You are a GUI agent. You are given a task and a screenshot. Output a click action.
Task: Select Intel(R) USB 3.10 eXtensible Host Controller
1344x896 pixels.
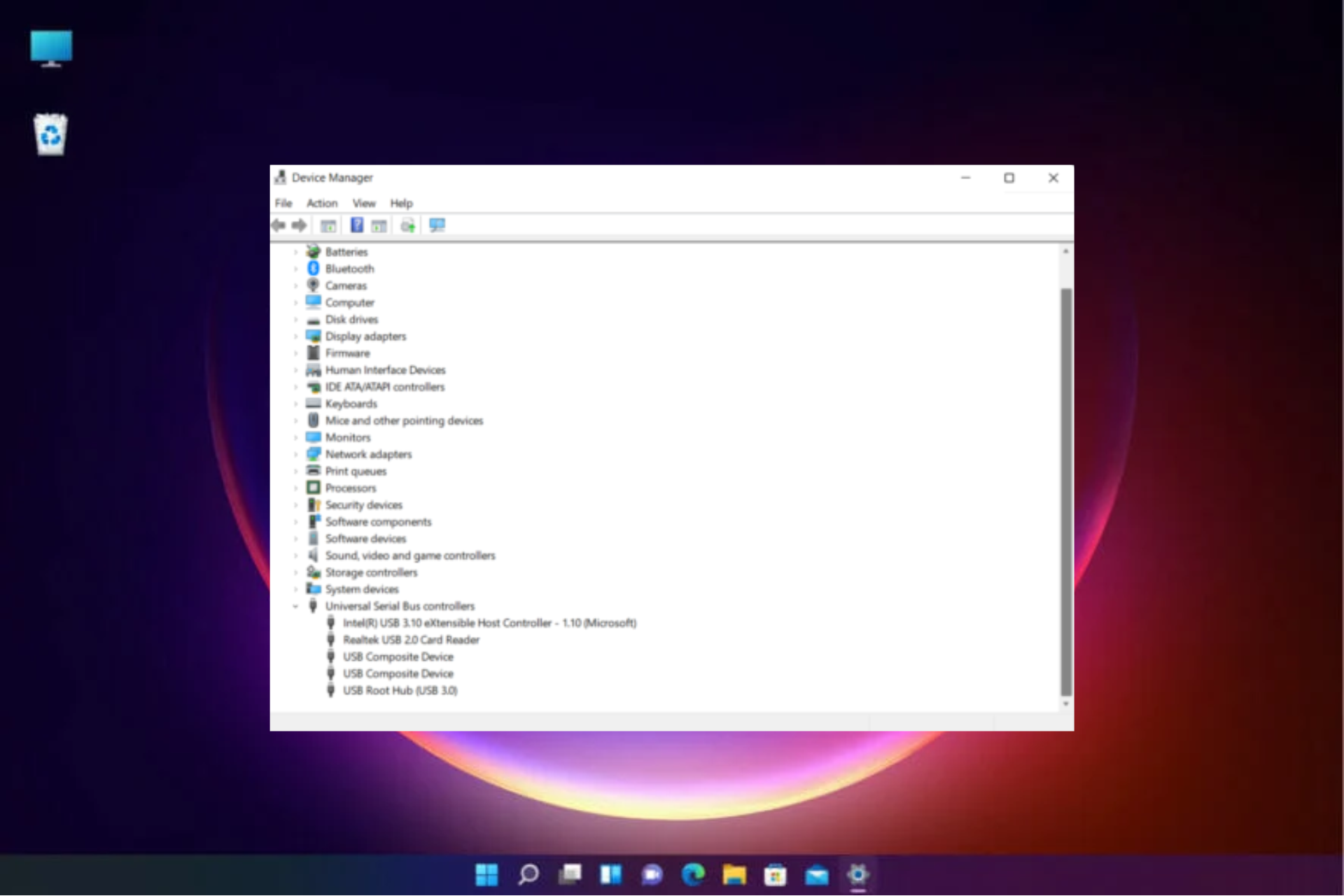(489, 623)
